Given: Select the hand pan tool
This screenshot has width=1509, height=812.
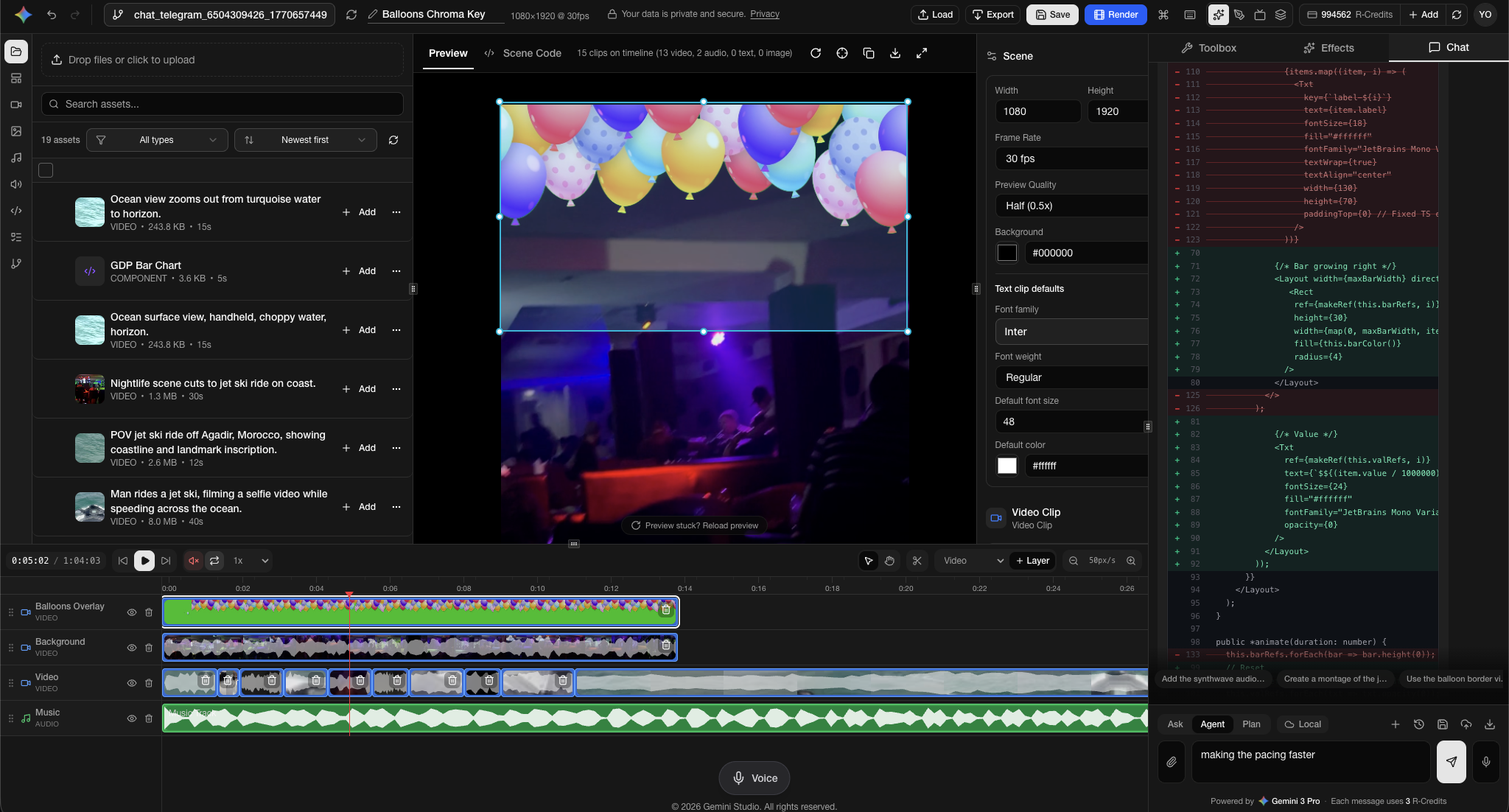Looking at the screenshot, I should [889, 561].
